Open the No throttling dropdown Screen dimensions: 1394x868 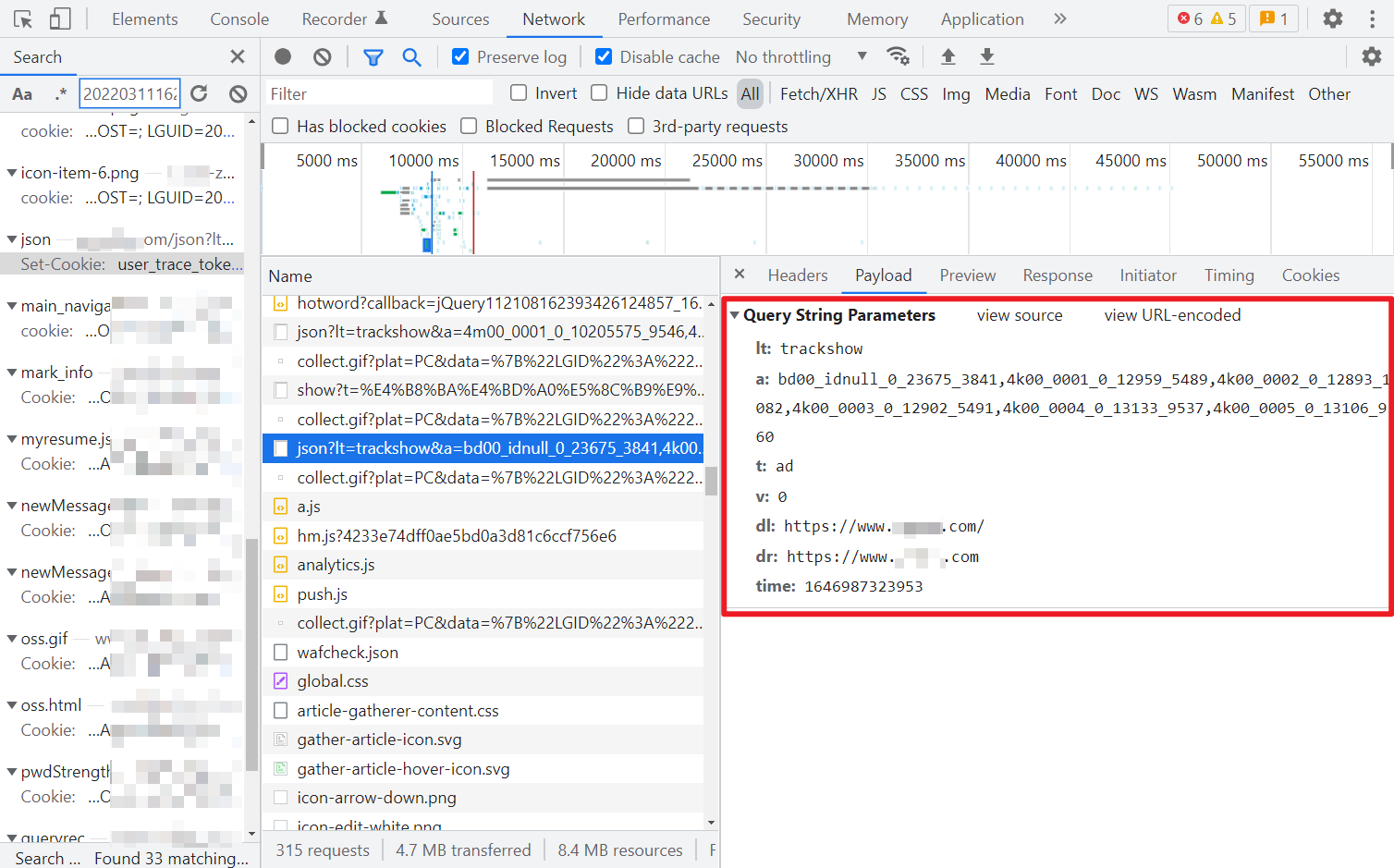click(x=801, y=57)
